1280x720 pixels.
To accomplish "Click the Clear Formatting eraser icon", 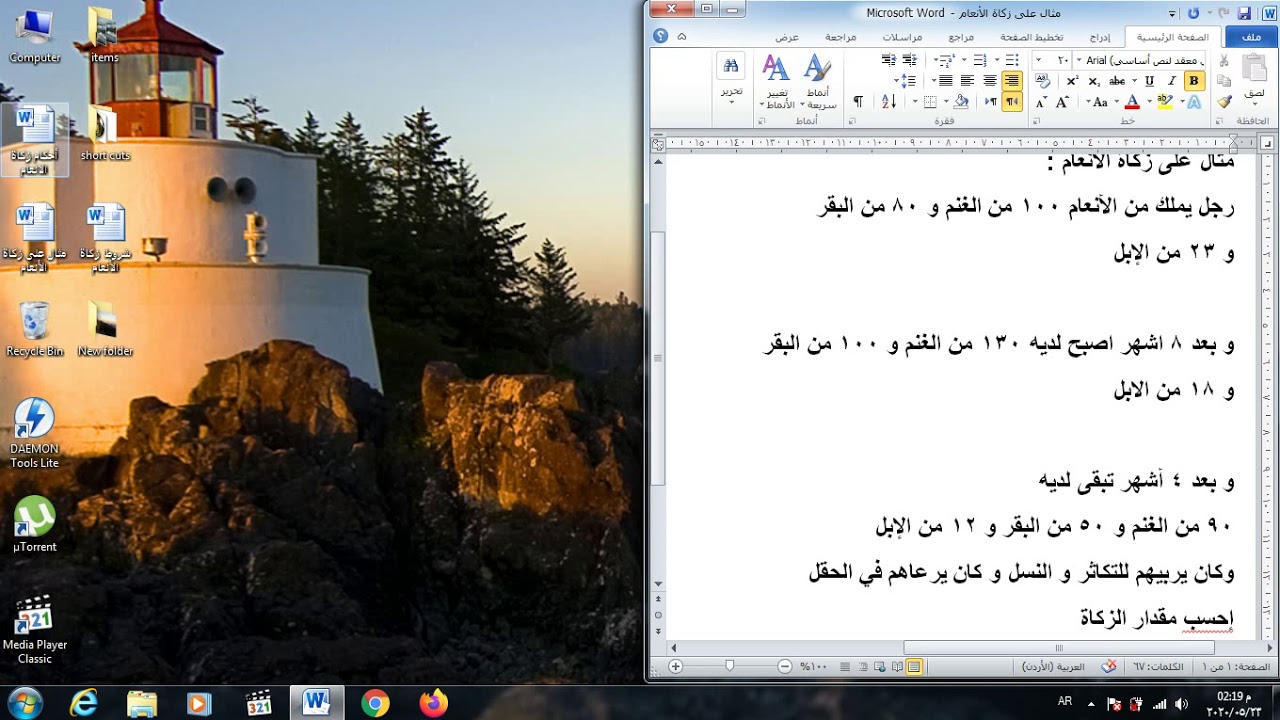I will [x=1042, y=80].
